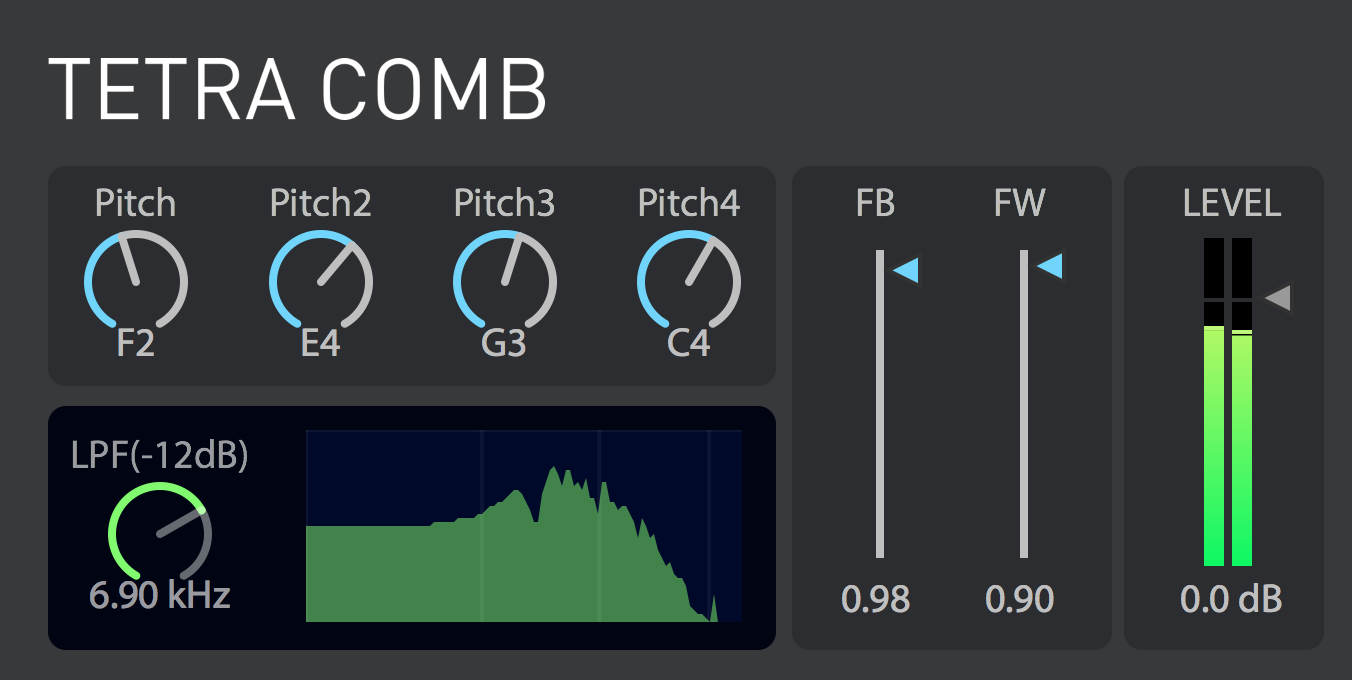This screenshot has width=1352, height=680.
Task: Click the Pitch3 knob set to G3
Action: pos(504,281)
